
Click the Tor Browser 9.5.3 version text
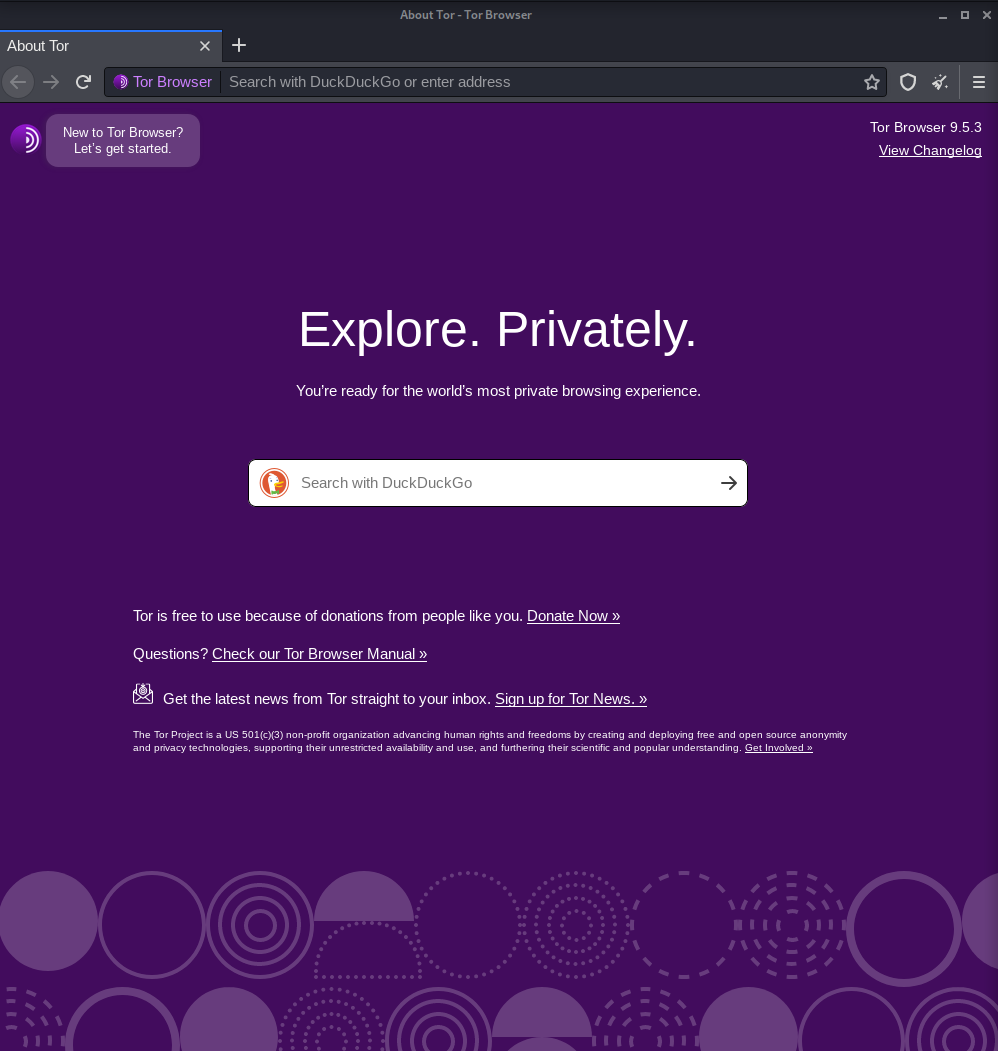926,127
